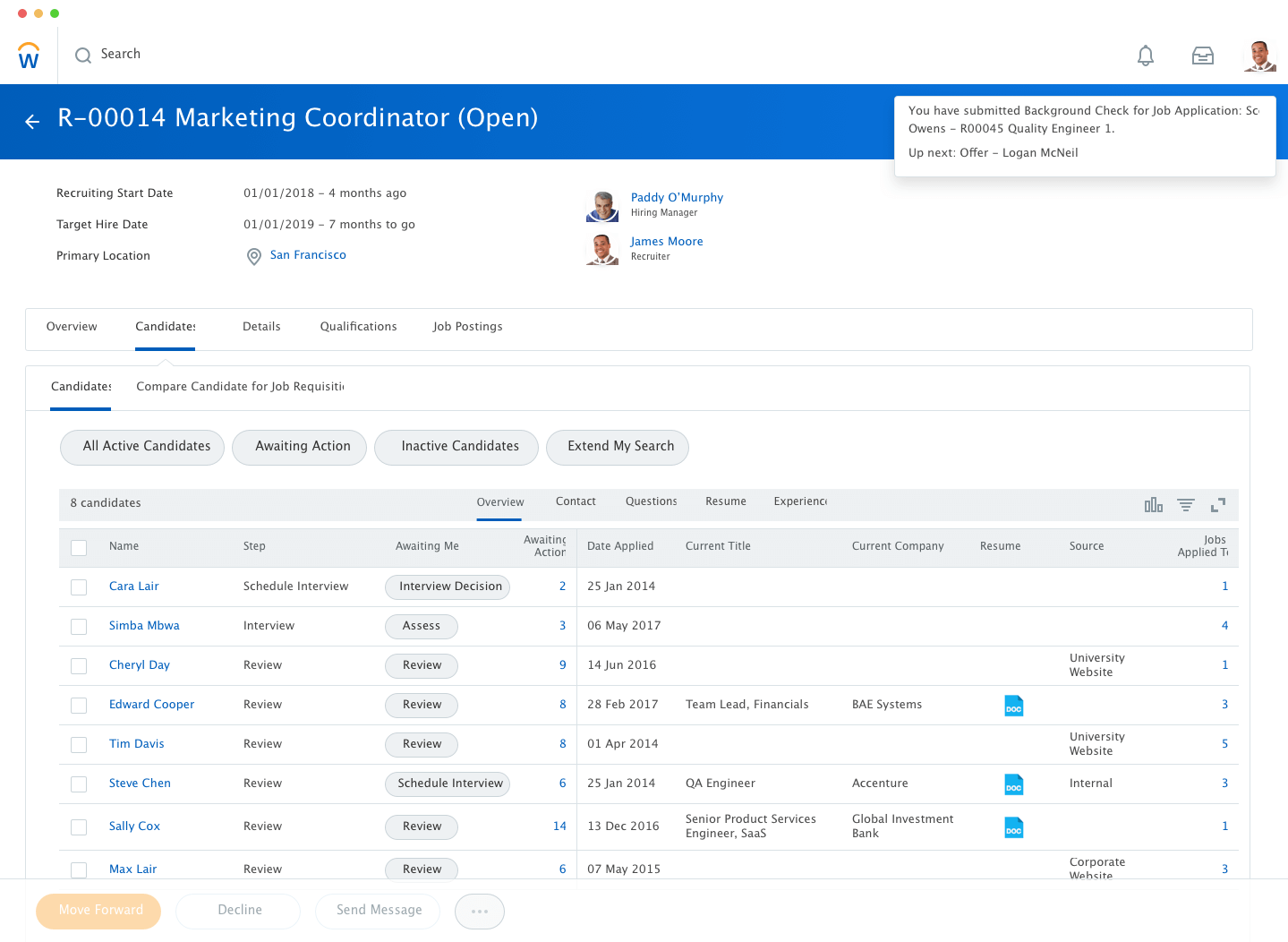Select the Simba Mbwa checkbox

79,627
